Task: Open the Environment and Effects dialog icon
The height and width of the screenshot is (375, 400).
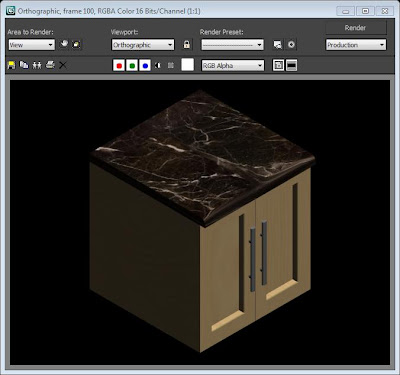Action: 291,45
